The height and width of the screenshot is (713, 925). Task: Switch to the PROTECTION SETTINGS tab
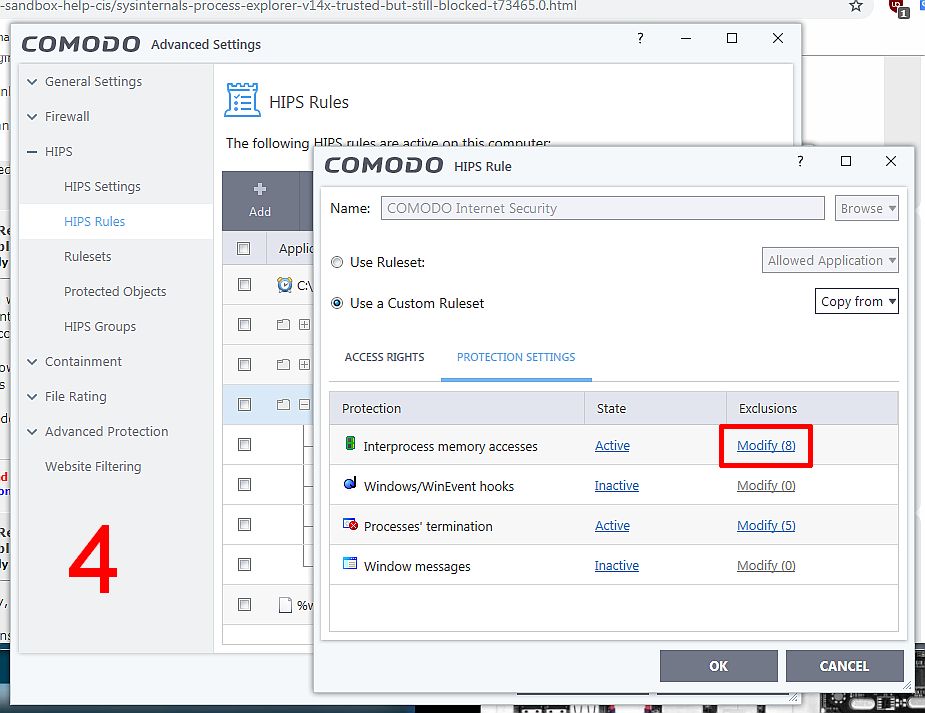pos(516,357)
